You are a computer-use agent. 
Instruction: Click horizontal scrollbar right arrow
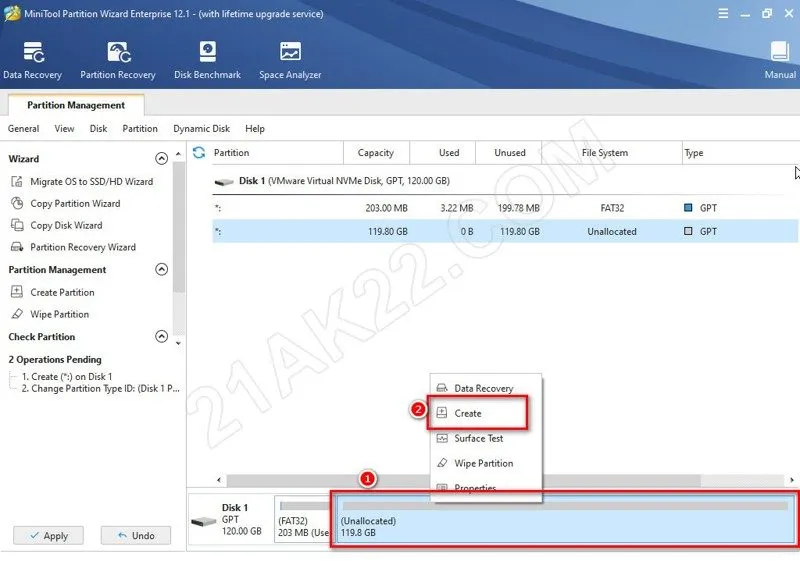click(791, 480)
